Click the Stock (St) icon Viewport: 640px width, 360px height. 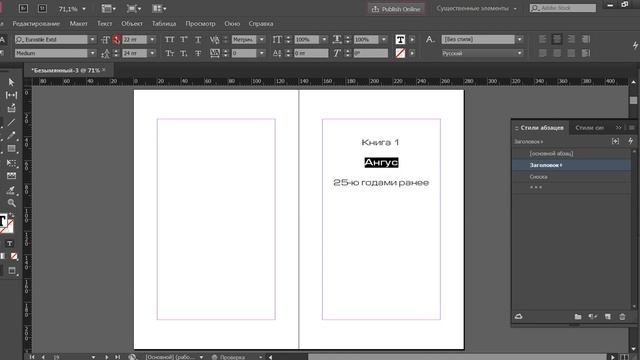(x=42, y=8)
